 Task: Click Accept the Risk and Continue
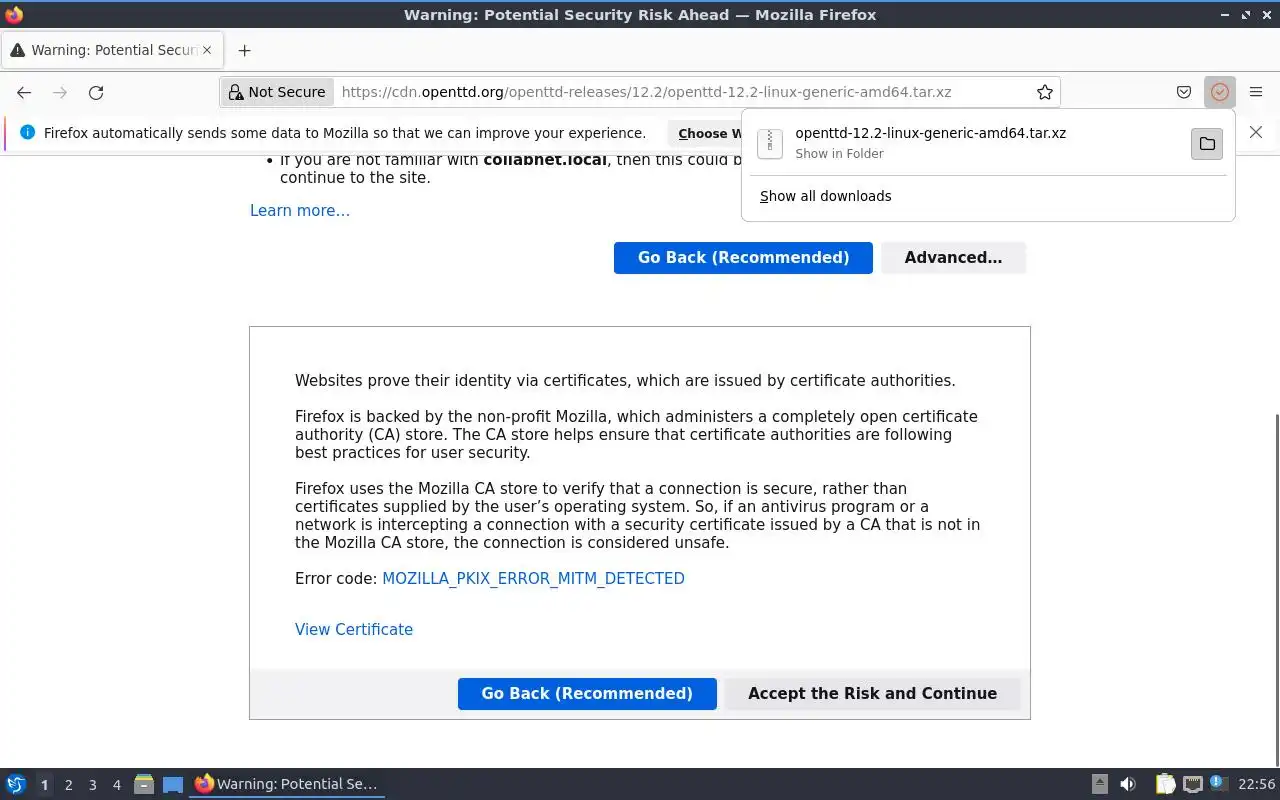click(872, 694)
